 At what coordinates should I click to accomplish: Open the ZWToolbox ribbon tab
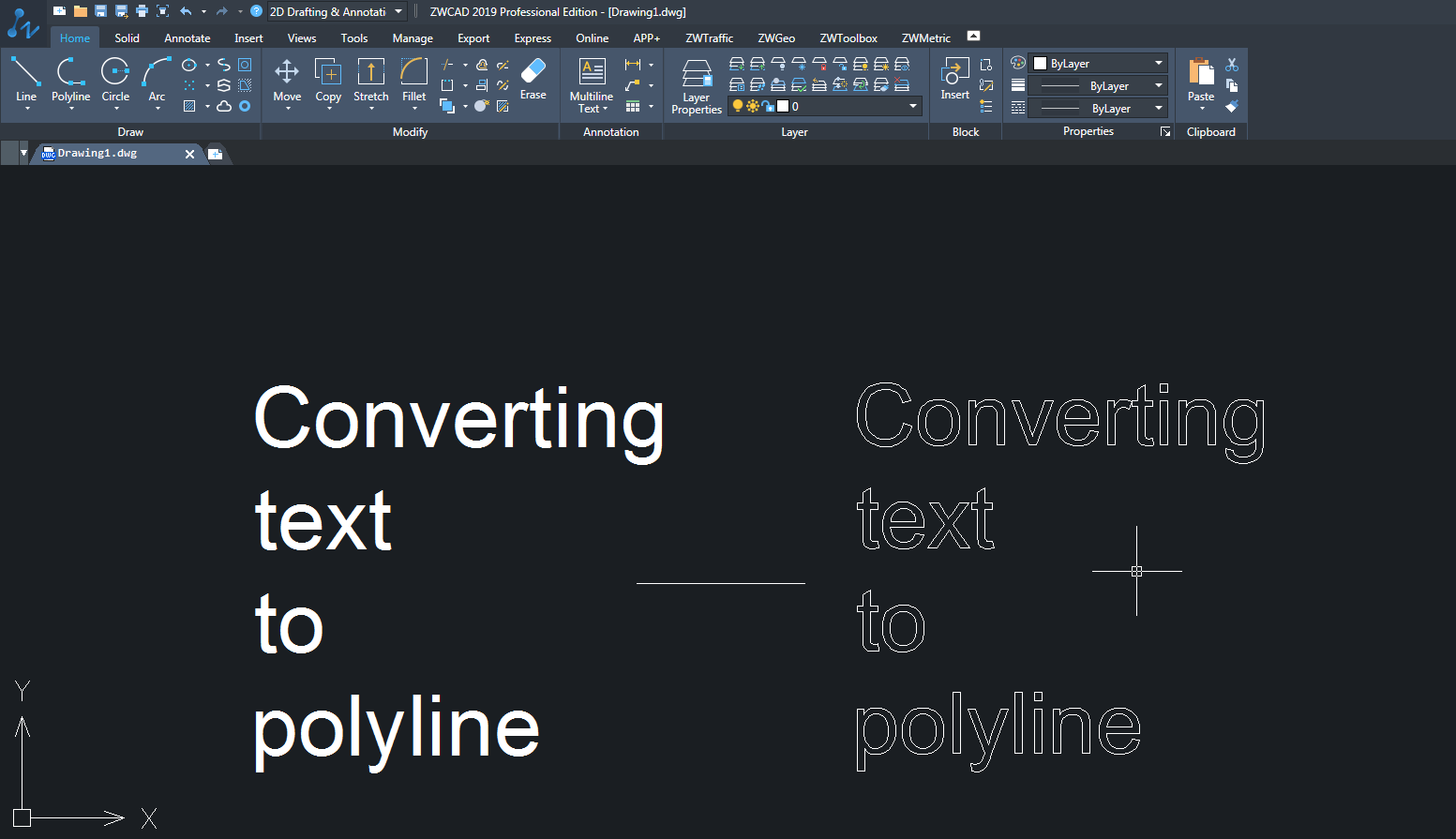tap(848, 38)
